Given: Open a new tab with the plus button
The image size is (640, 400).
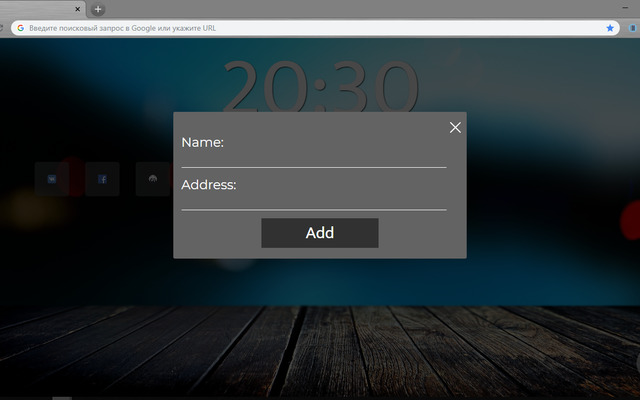Looking at the screenshot, I should (98, 9).
